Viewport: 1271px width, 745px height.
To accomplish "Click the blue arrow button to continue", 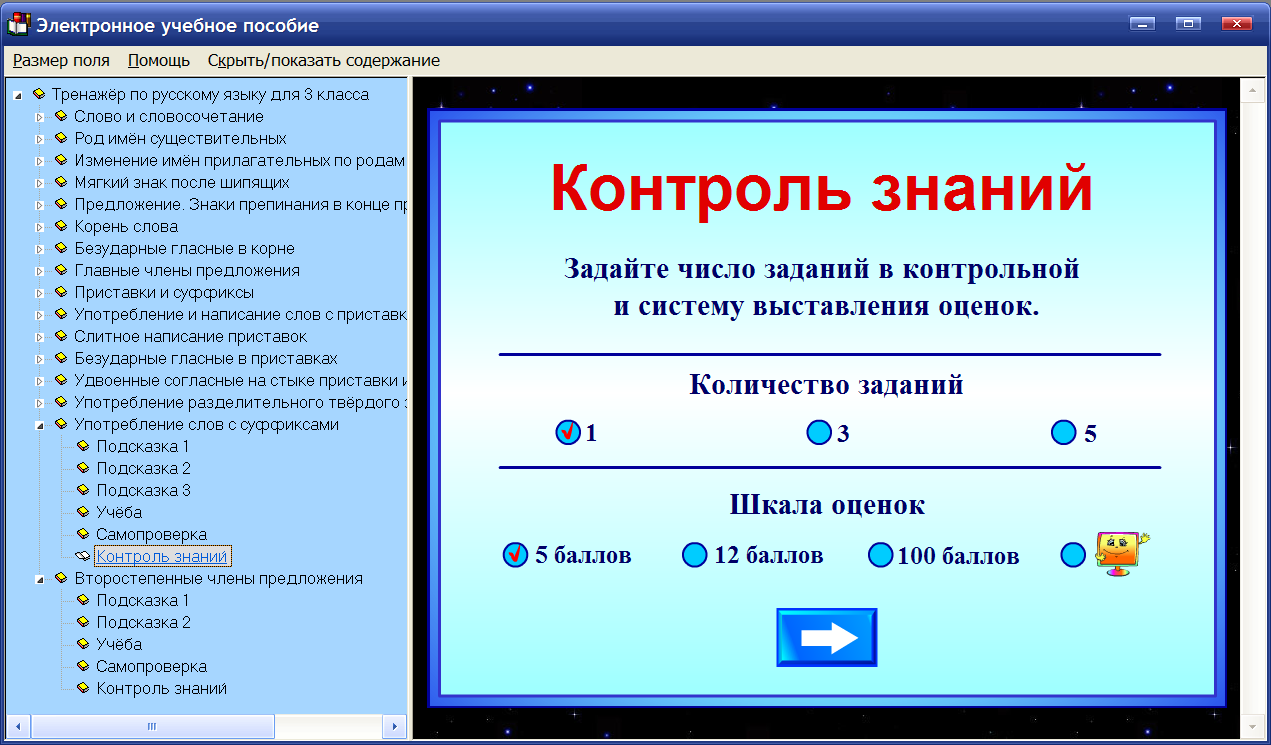I will pyautogui.click(x=827, y=635).
